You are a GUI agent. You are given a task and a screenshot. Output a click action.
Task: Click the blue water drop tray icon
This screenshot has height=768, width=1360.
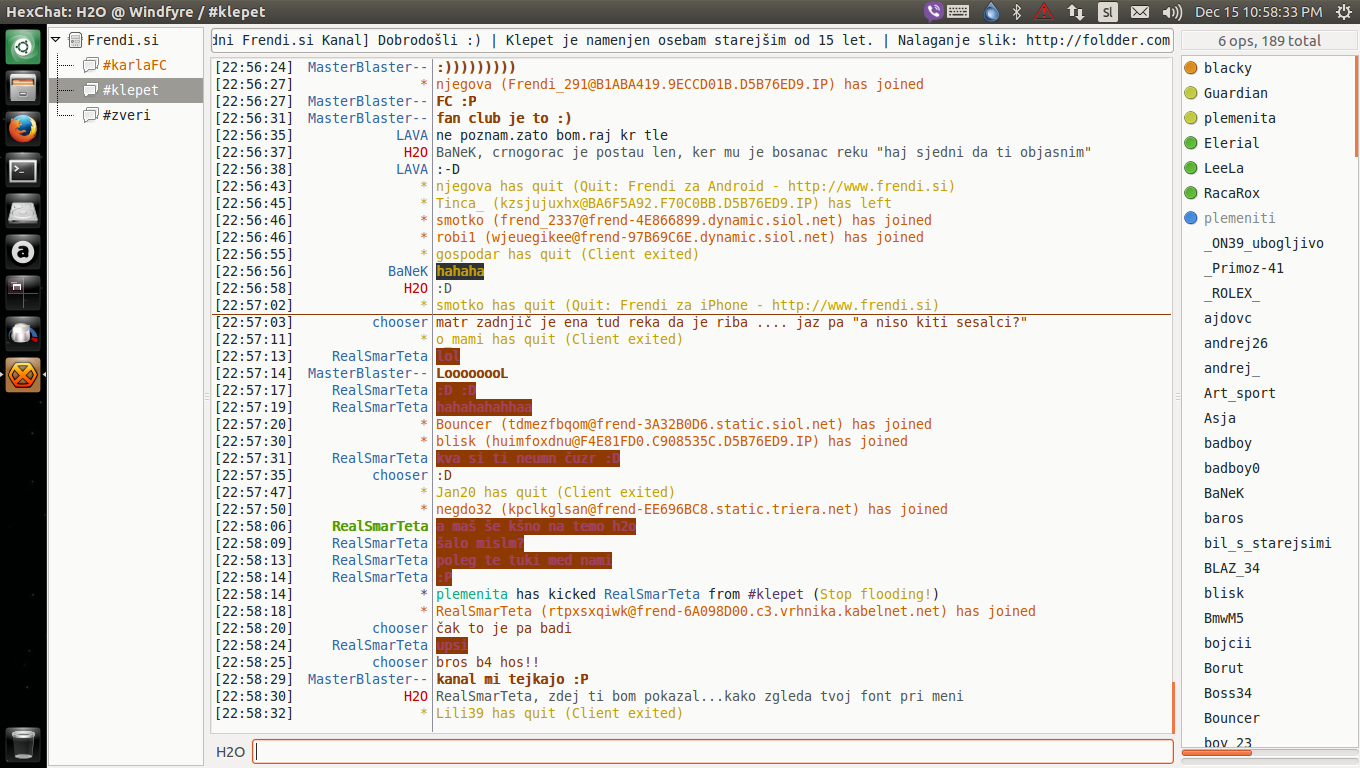pyautogui.click(x=991, y=12)
